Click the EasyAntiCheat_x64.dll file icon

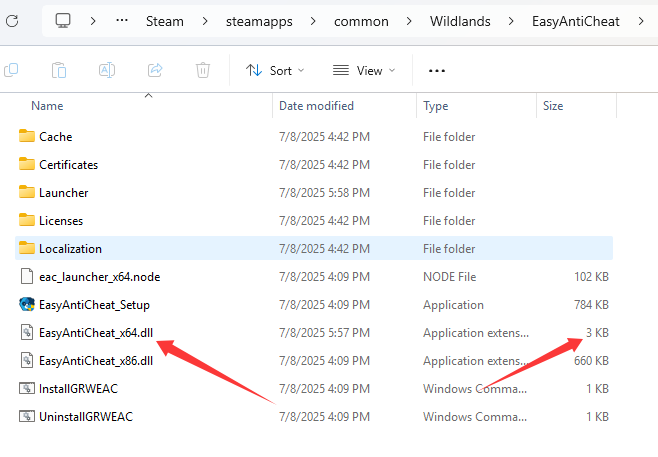pyautogui.click(x=27, y=332)
